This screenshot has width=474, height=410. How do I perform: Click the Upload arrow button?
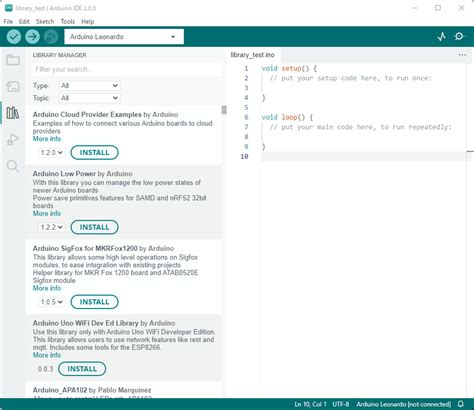[32, 37]
